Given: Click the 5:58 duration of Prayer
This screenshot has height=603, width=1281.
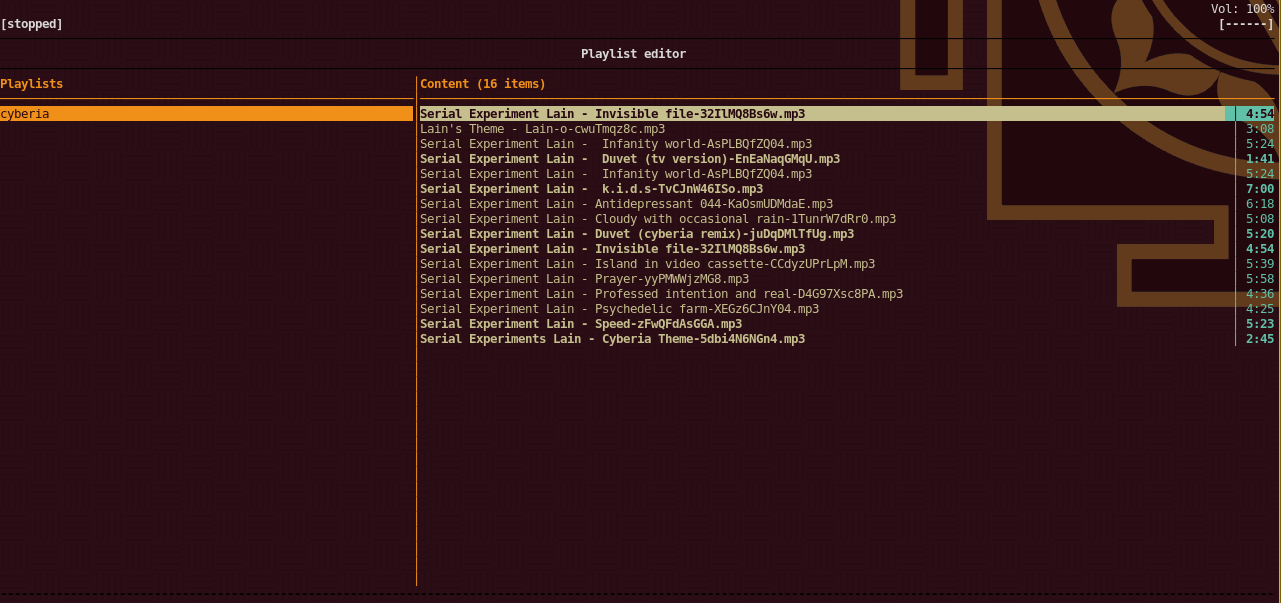Looking at the screenshot, I should tap(1260, 279).
